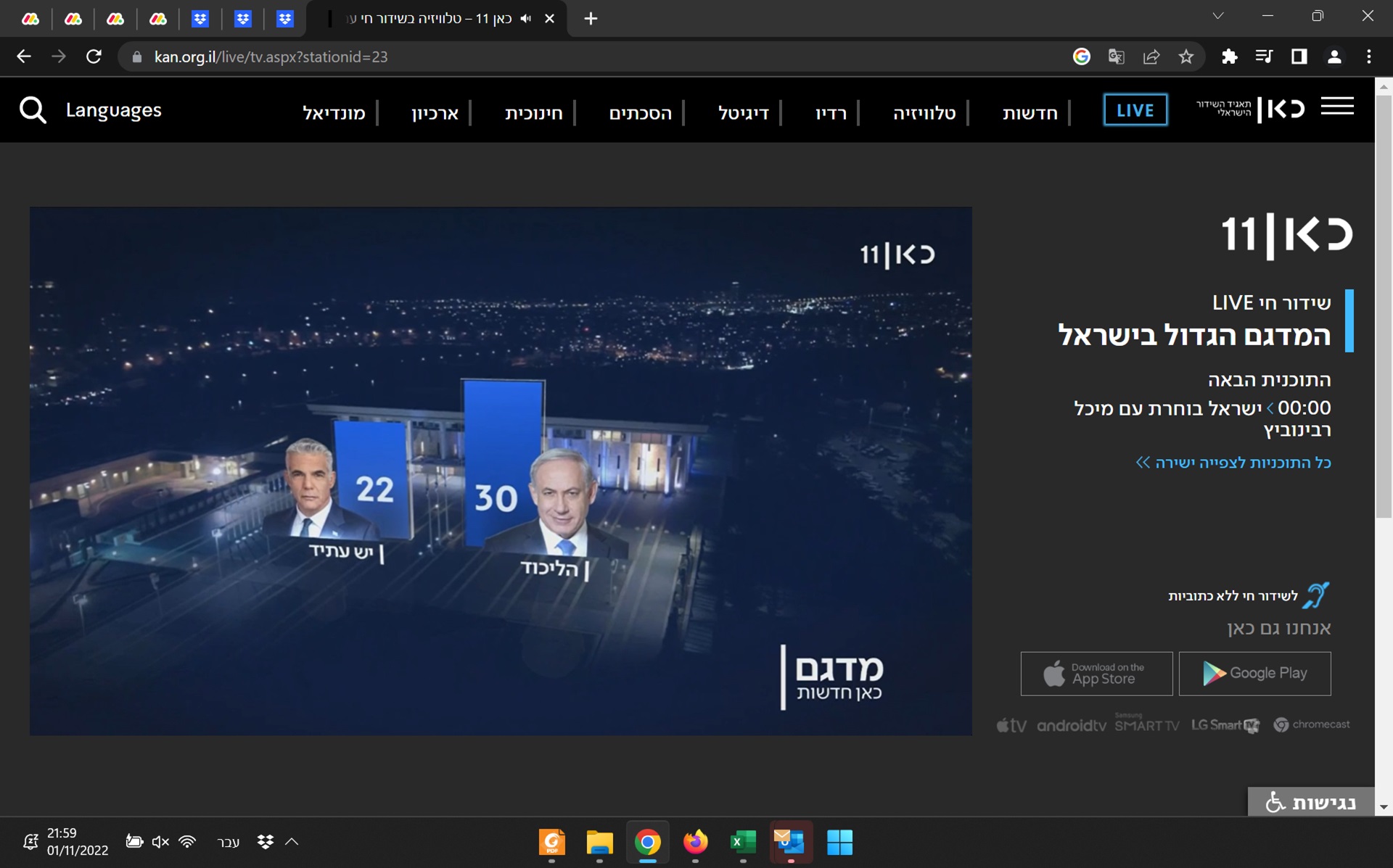Viewport: 1393px width, 868px height.
Task: Switch to the last Dropbox browser tab
Action: [x=284, y=19]
